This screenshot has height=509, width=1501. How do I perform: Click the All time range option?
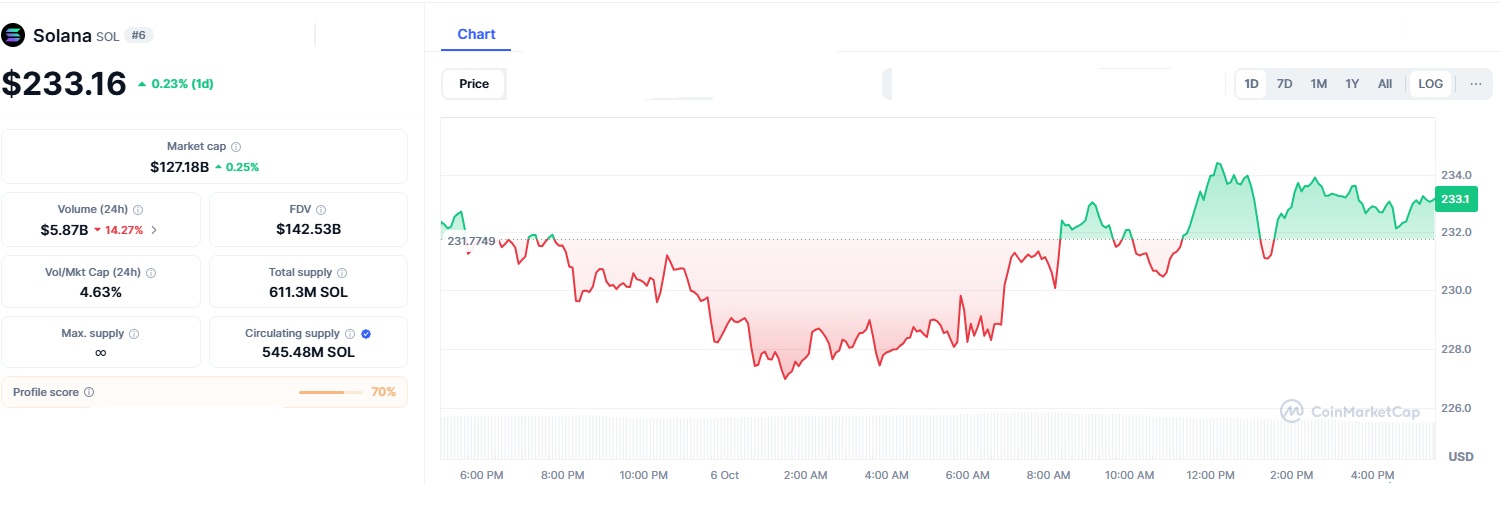click(x=1385, y=84)
